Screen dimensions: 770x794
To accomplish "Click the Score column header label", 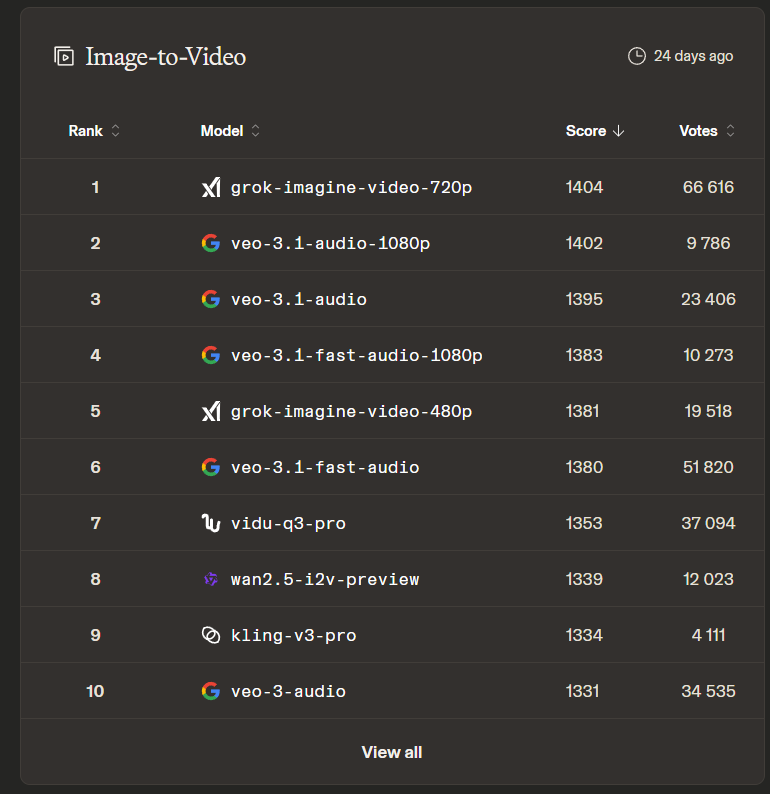I will pos(586,131).
